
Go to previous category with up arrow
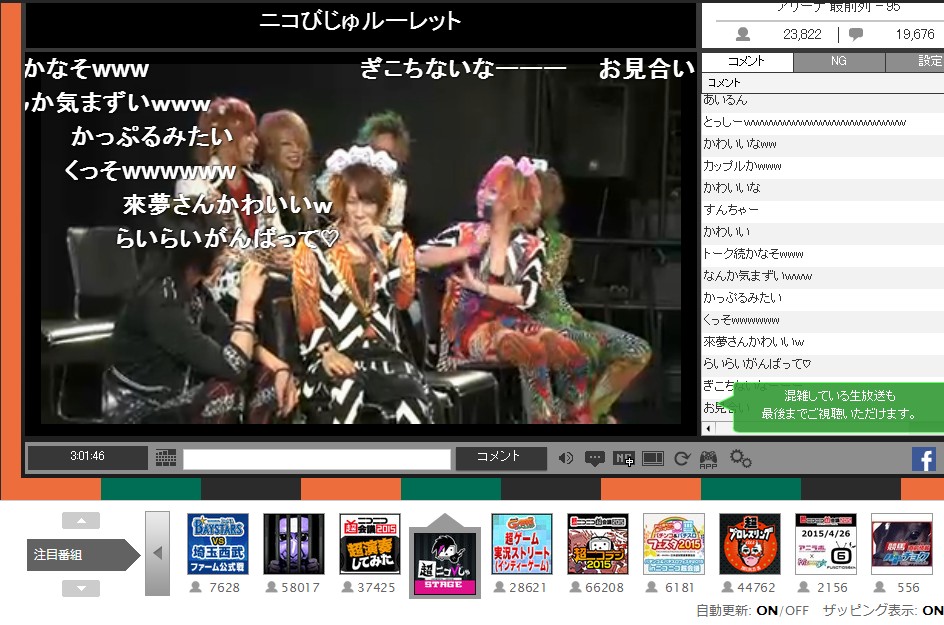81,521
